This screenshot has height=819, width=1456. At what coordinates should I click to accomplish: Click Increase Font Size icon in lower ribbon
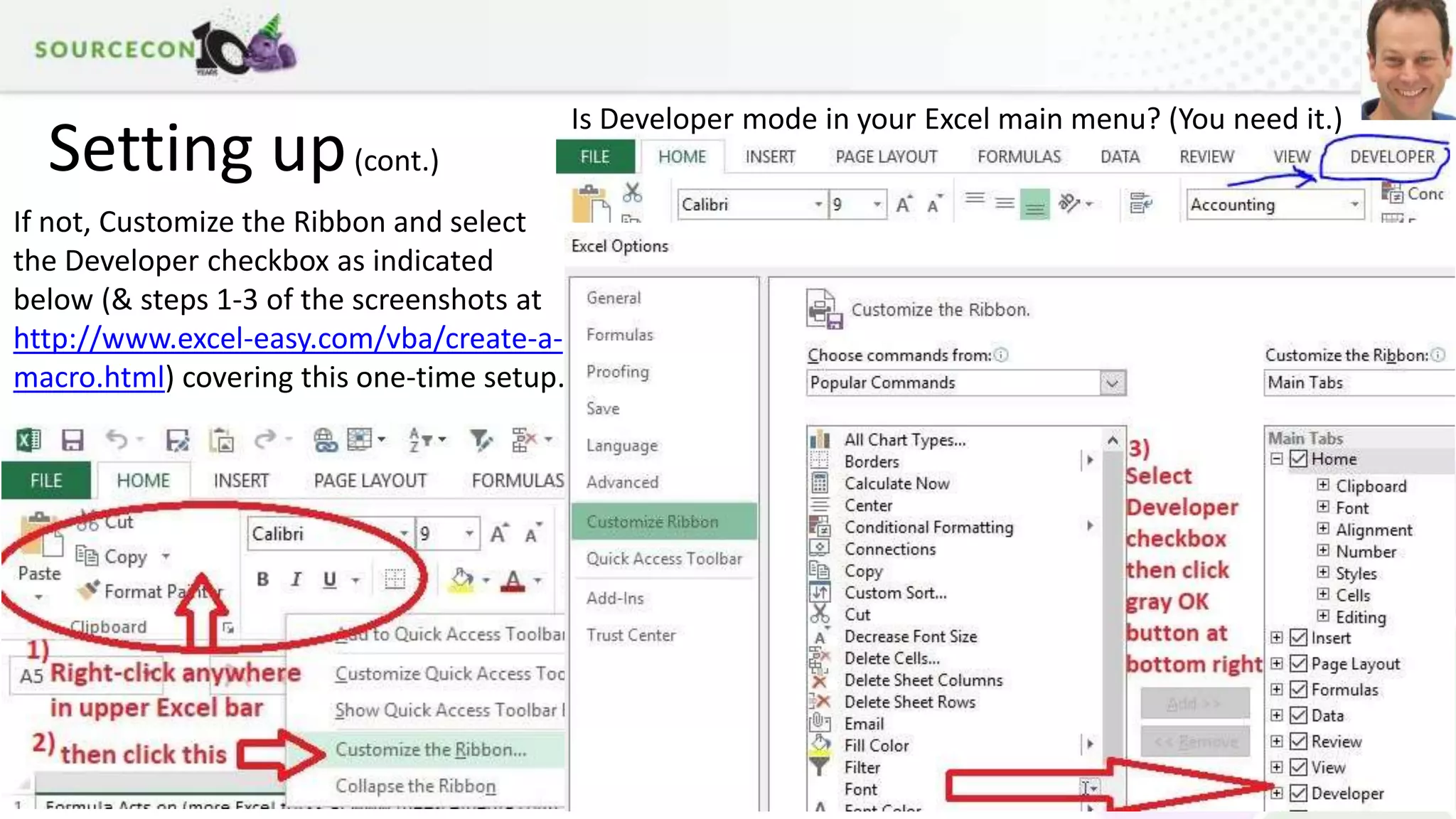[x=499, y=533]
